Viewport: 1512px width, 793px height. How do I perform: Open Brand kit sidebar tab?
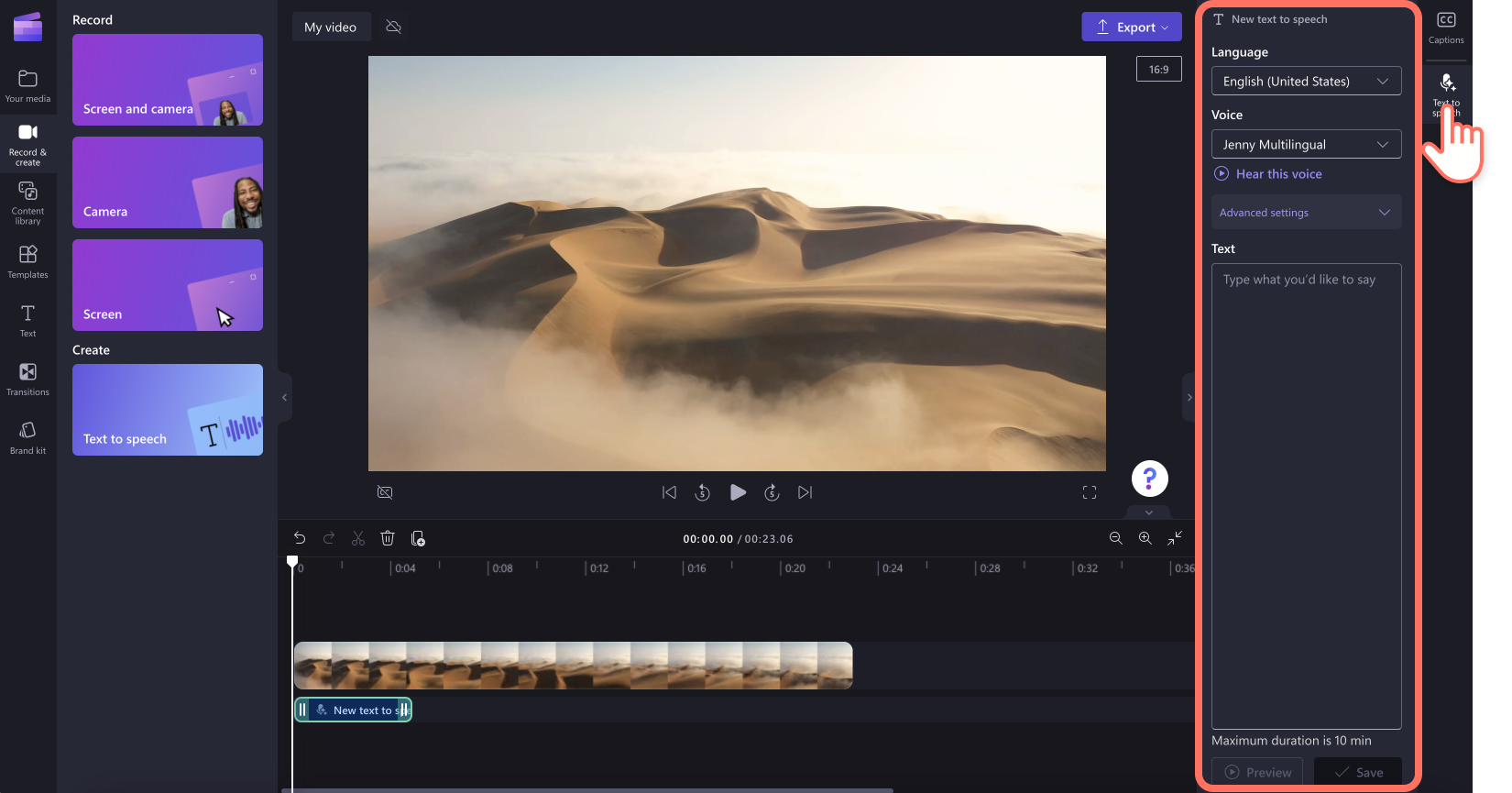pyautogui.click(x=27, y=437)
